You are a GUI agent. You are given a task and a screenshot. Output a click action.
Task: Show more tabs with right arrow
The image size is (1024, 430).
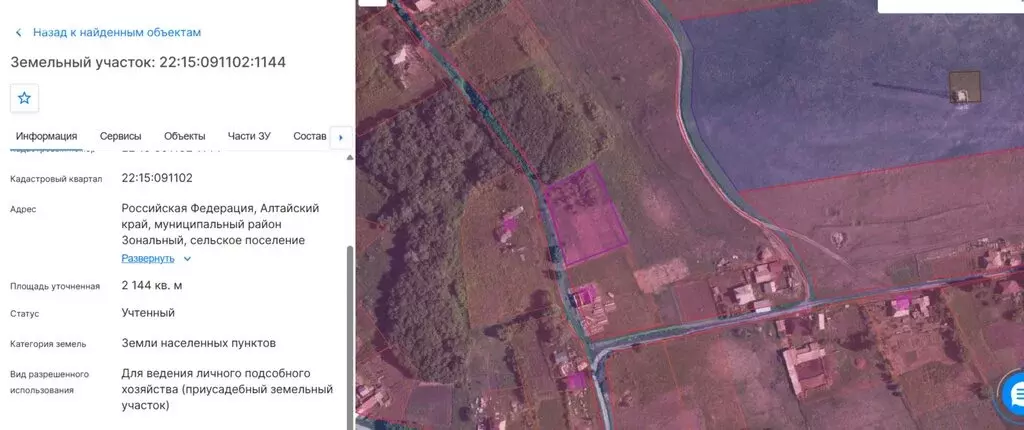coord(341,137)
